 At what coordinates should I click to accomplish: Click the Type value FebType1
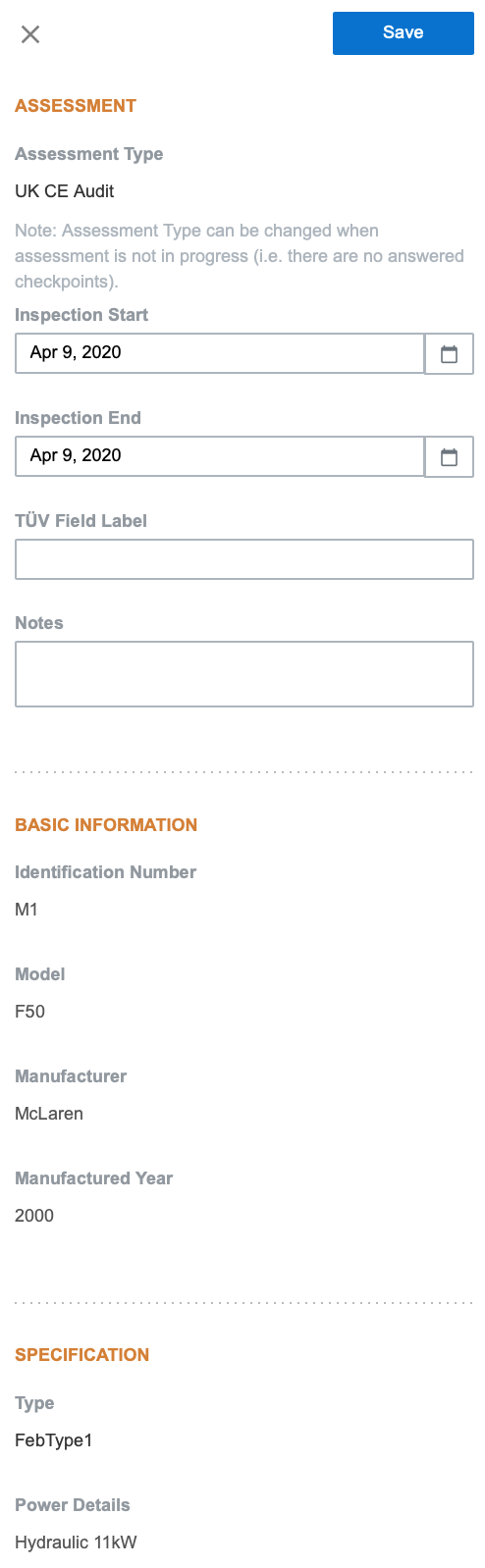(54, 1440)
